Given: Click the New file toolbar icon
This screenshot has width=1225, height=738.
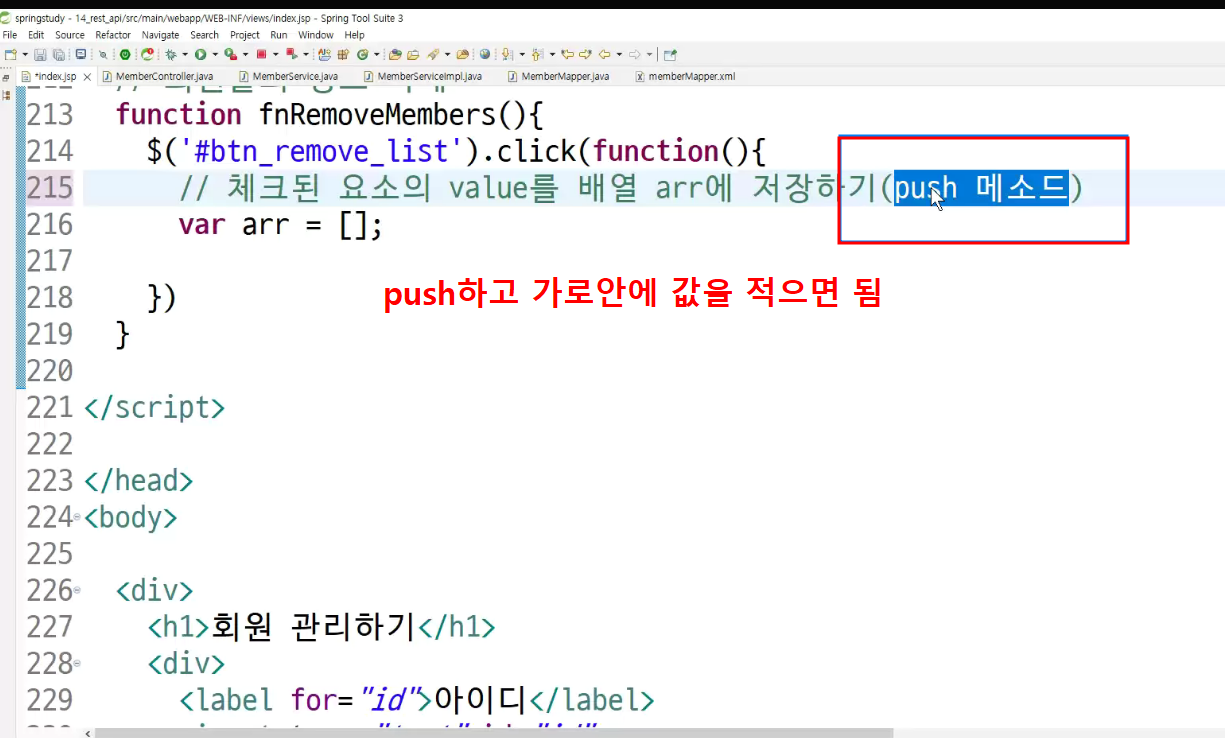Looking at the screenshot, I should click(x=10, y=54).
